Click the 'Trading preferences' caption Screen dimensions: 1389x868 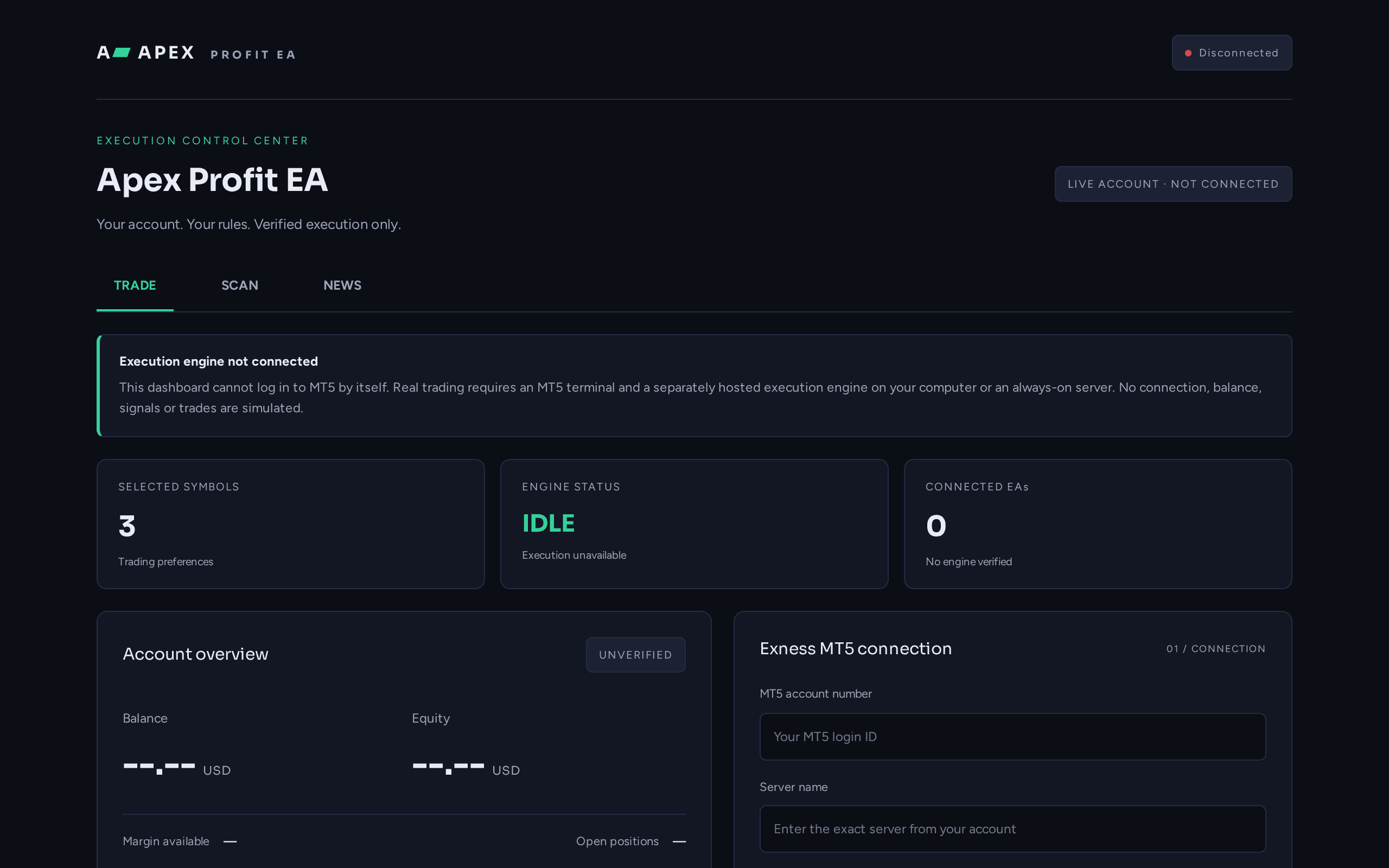[166, 561]
